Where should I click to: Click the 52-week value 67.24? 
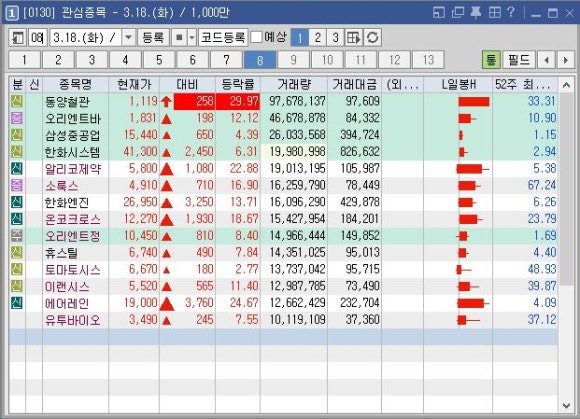point(542,185)
